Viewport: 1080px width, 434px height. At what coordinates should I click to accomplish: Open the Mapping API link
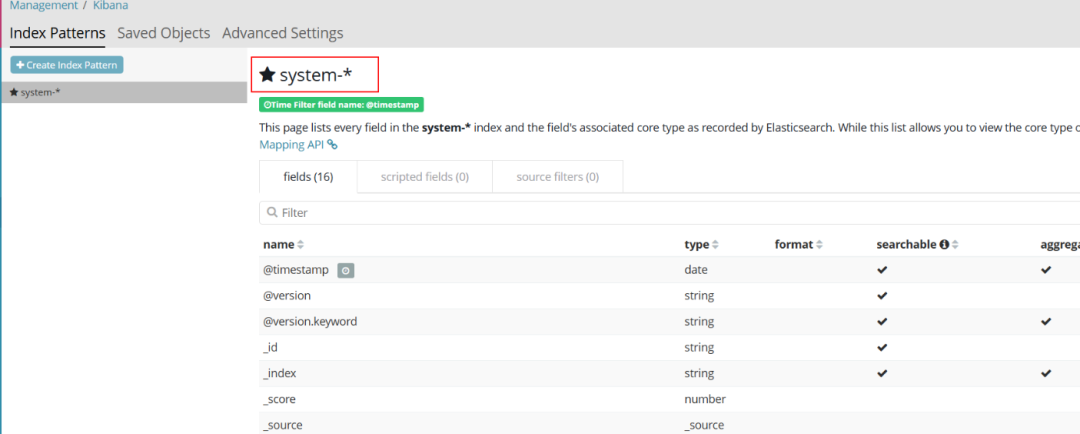291,145
